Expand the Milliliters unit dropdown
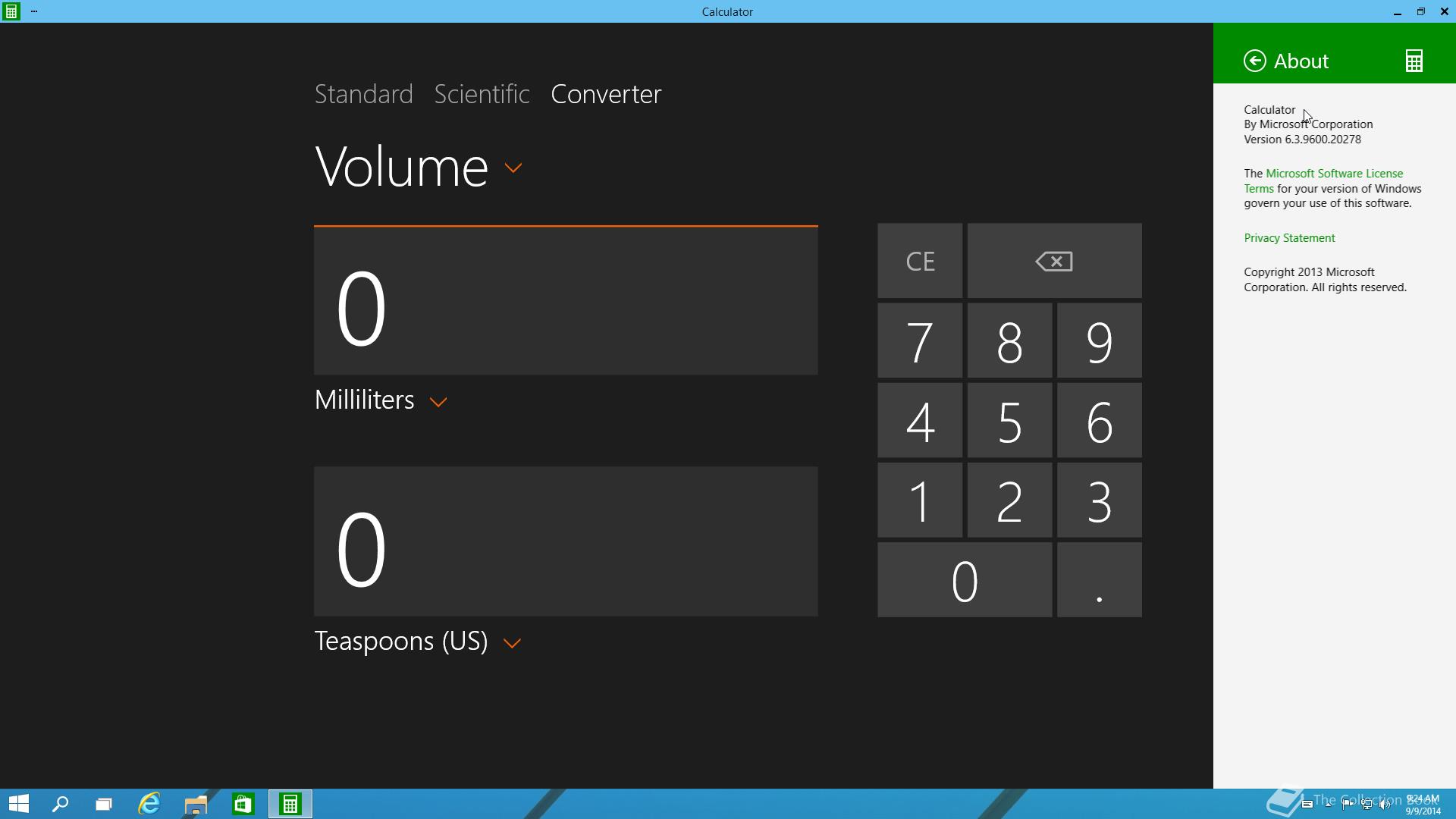Screen dimensions: 1456x819 [438, 402]
